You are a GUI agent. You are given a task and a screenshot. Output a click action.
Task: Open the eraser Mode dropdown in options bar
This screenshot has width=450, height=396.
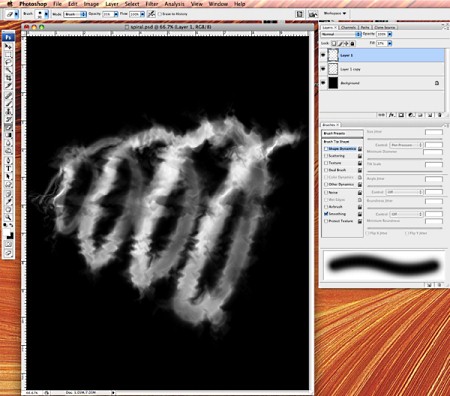tap(75, 14)
